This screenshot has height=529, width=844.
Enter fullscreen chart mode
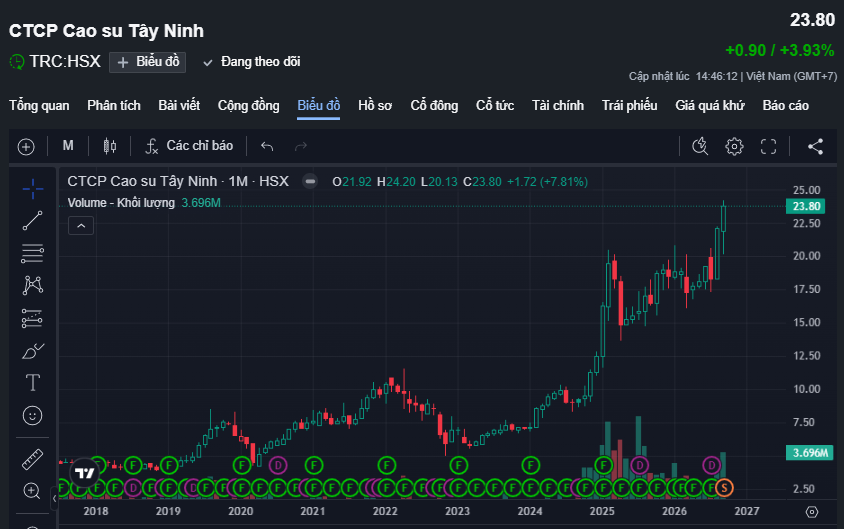[x=768, y=146]
